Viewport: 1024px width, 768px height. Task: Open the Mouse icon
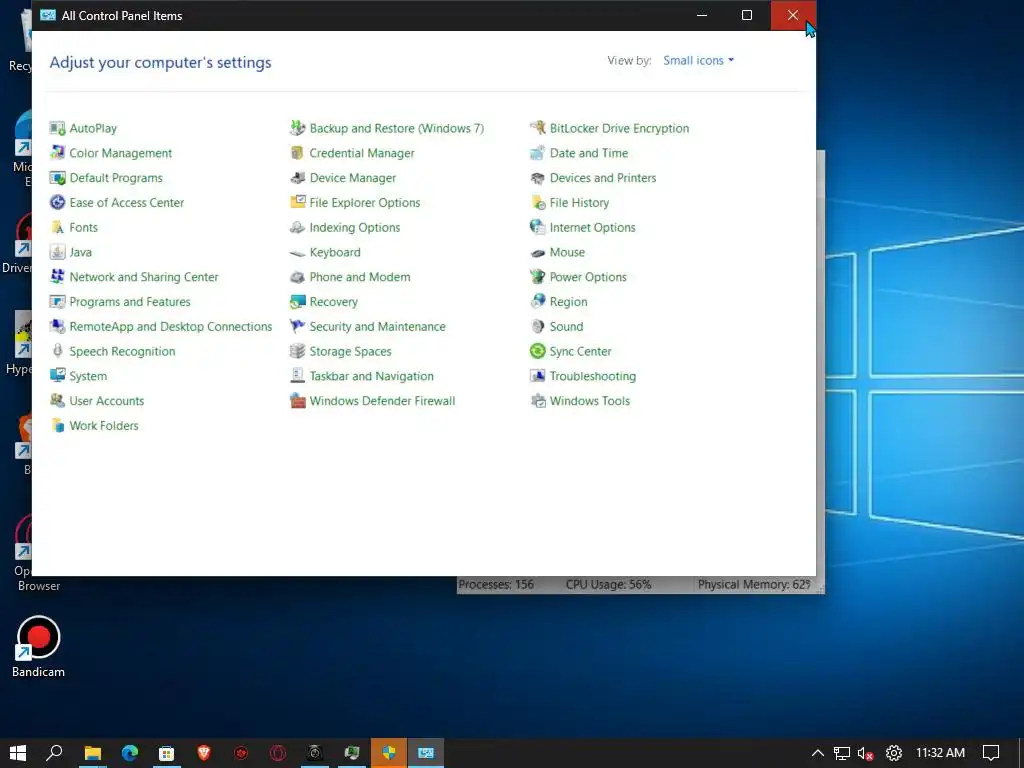point(537,252)
